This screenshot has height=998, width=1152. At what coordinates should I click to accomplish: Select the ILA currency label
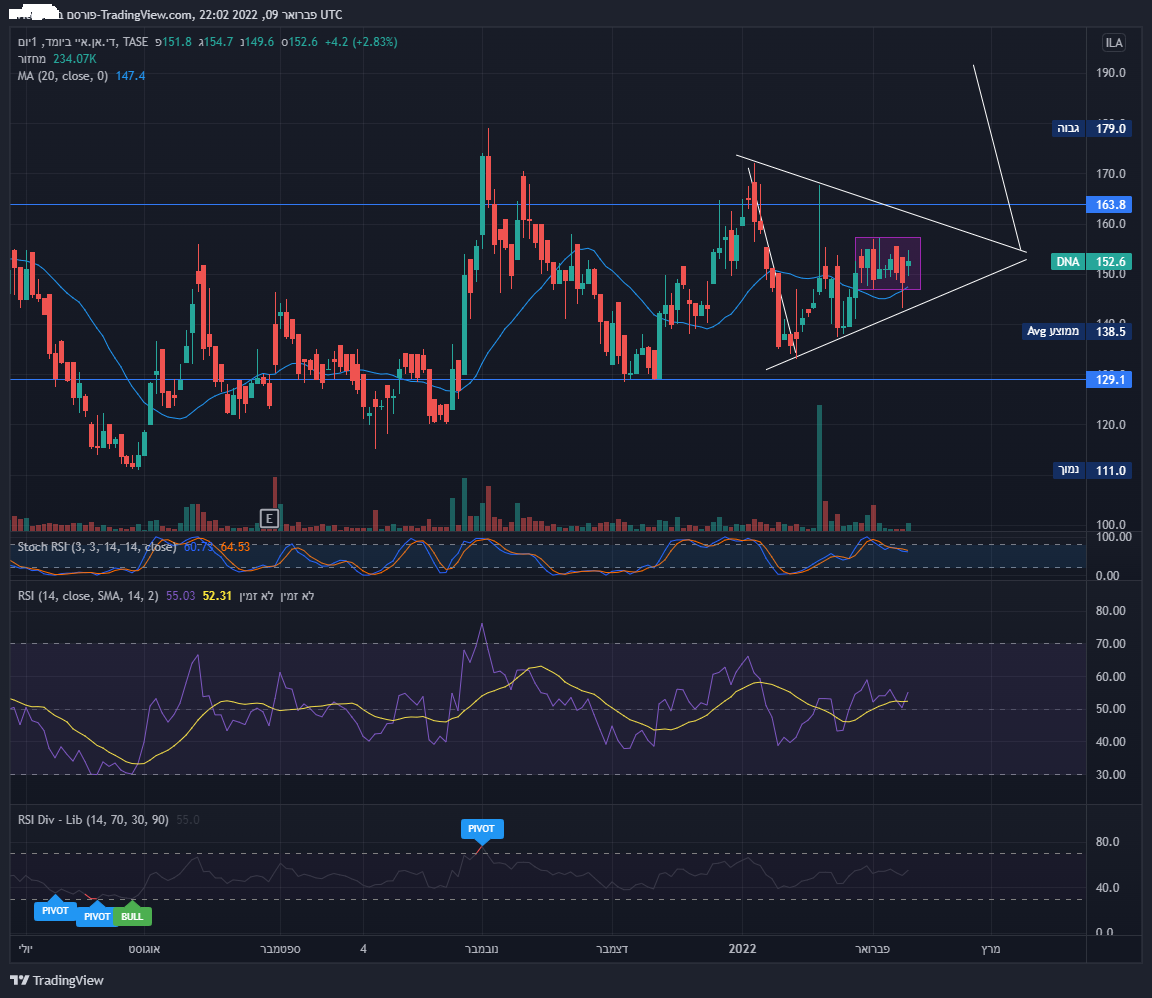(1114, 43)
